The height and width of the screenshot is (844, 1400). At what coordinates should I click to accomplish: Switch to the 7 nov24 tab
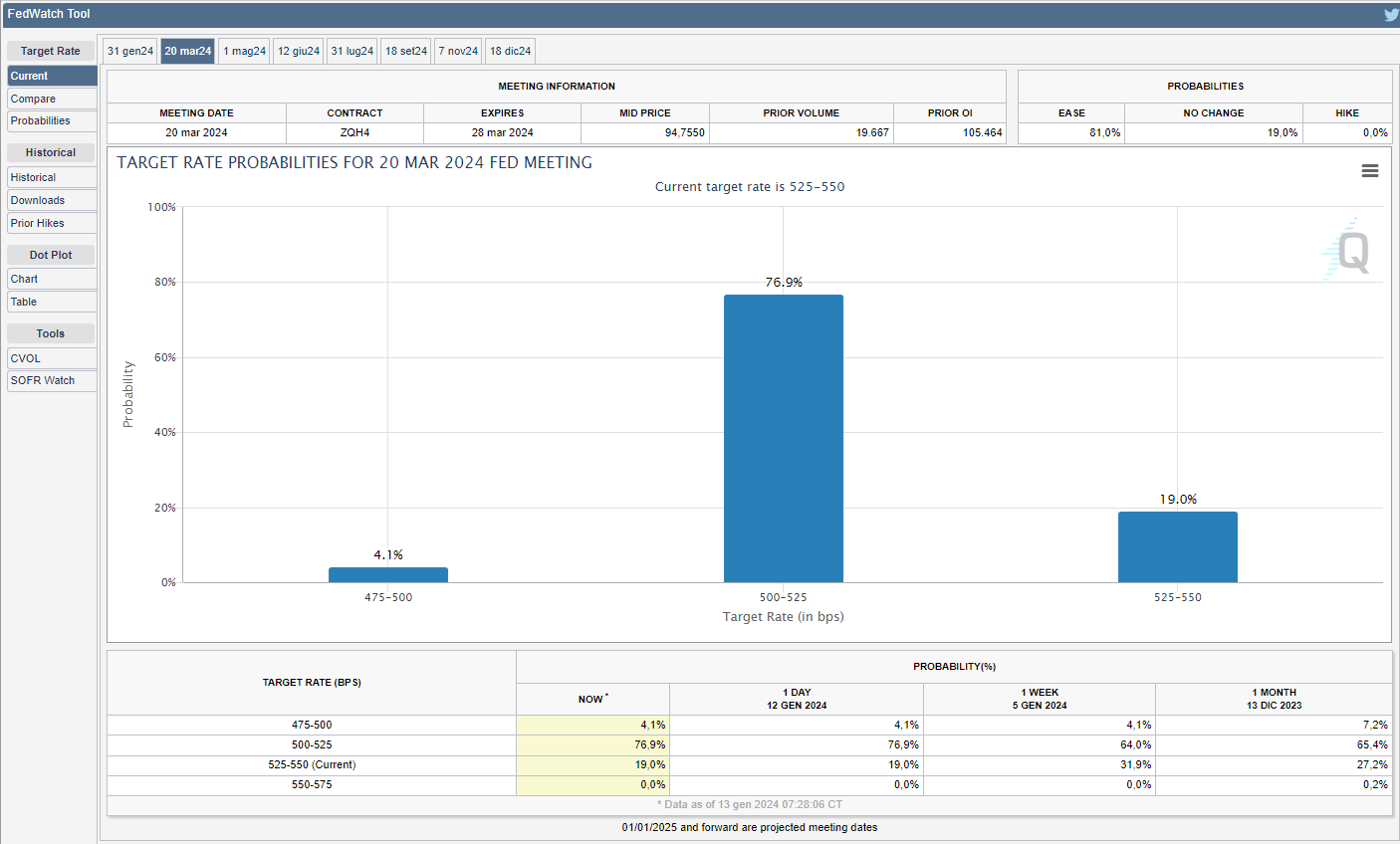[458, 51]
